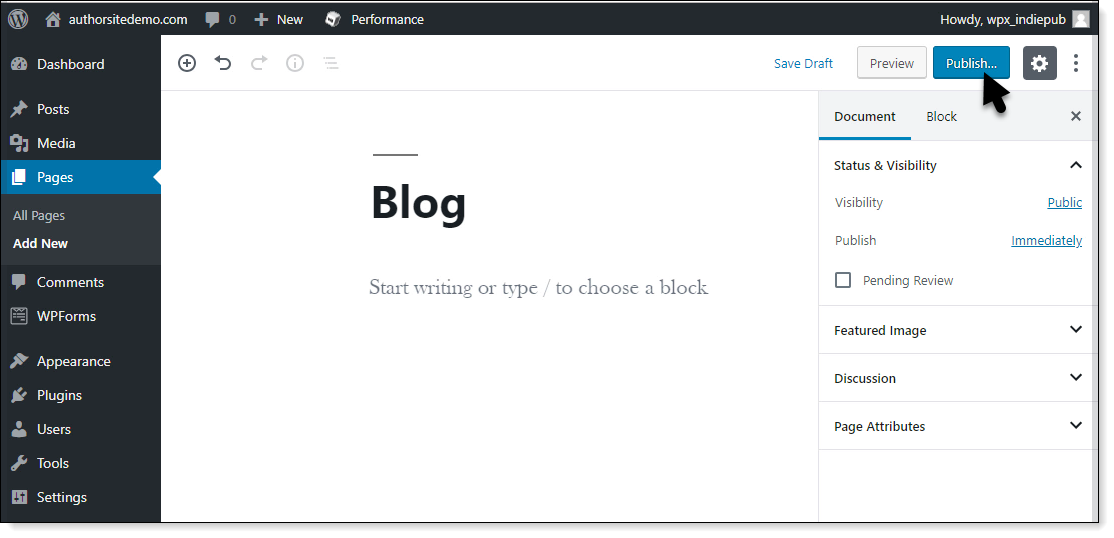Expand the Page Attributes section
Viewport: 1114px width, 538px height.
click(x=1076, y=426)
